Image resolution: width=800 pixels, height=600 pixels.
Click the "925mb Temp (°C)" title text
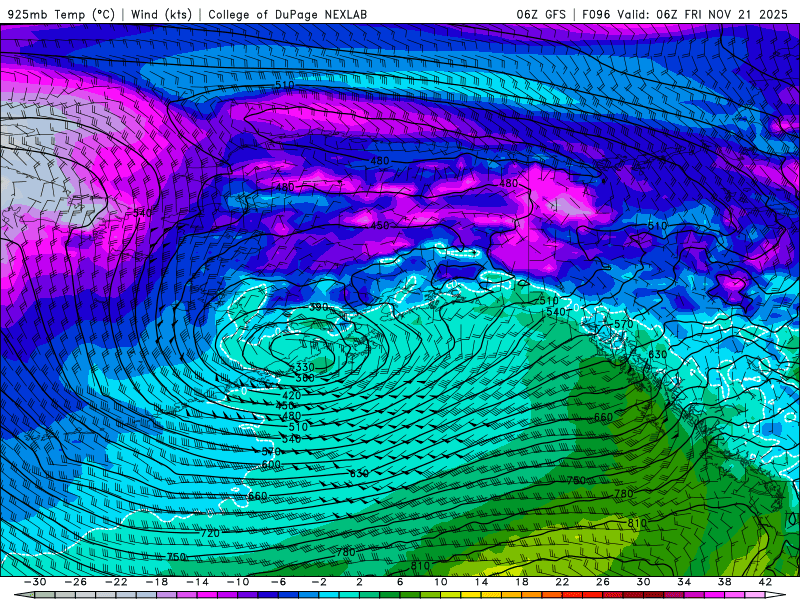point(61,14)
